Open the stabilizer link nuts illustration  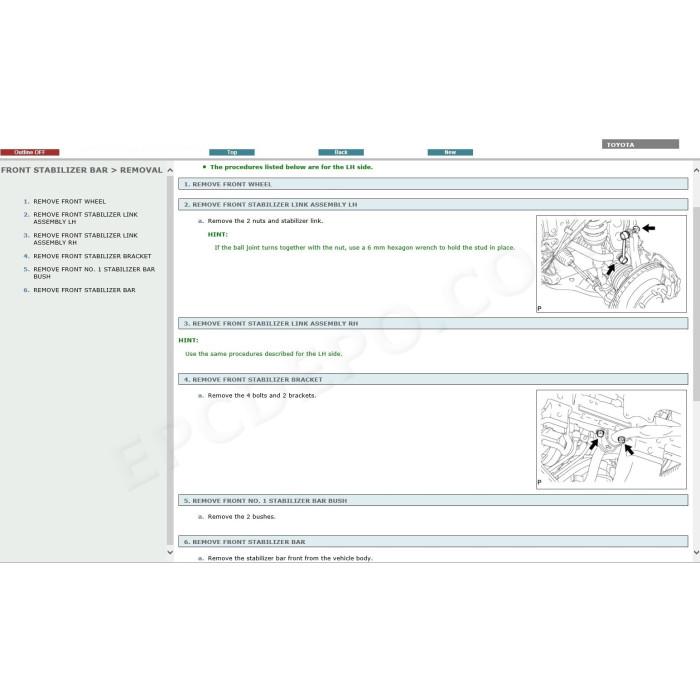tap(611, 264)
